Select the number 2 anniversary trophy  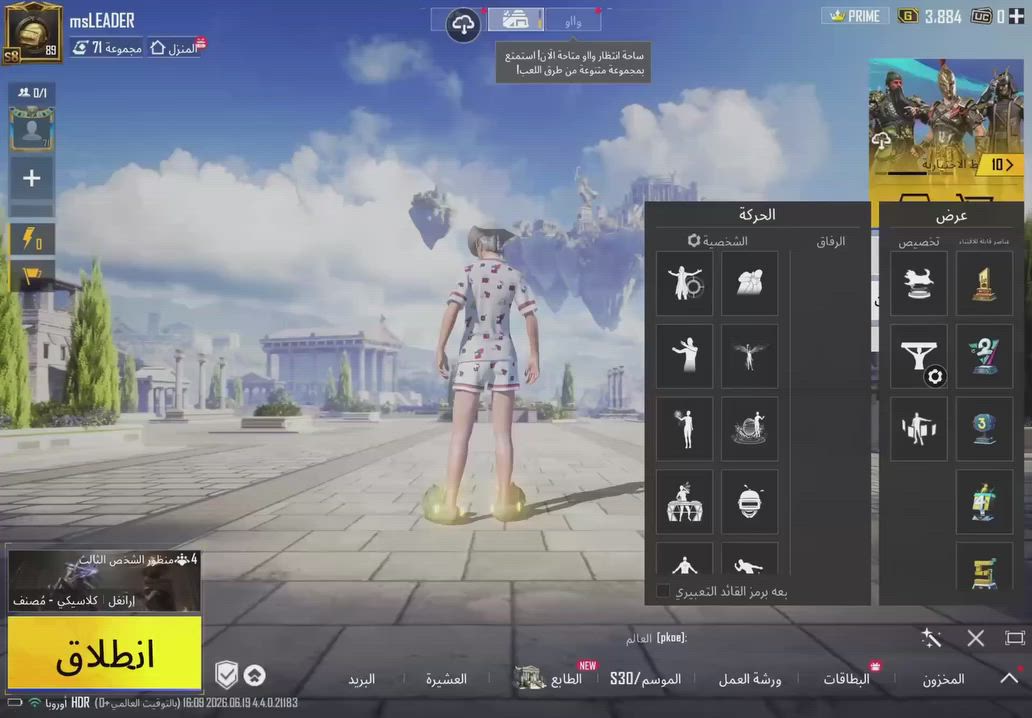pyautogui.click(x=984, y=356)
